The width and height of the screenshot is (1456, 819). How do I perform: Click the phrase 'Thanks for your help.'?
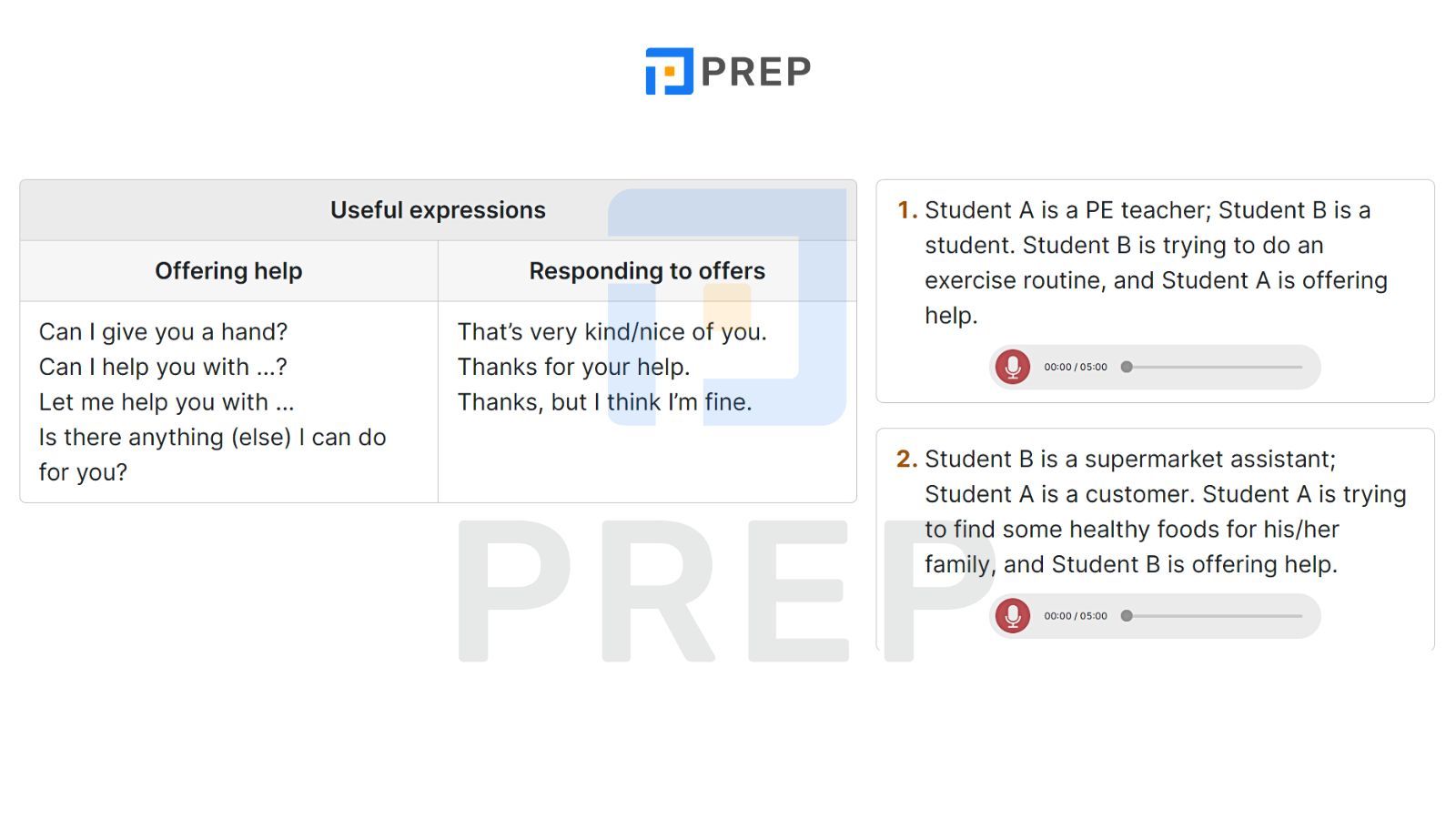coord(573,367)
